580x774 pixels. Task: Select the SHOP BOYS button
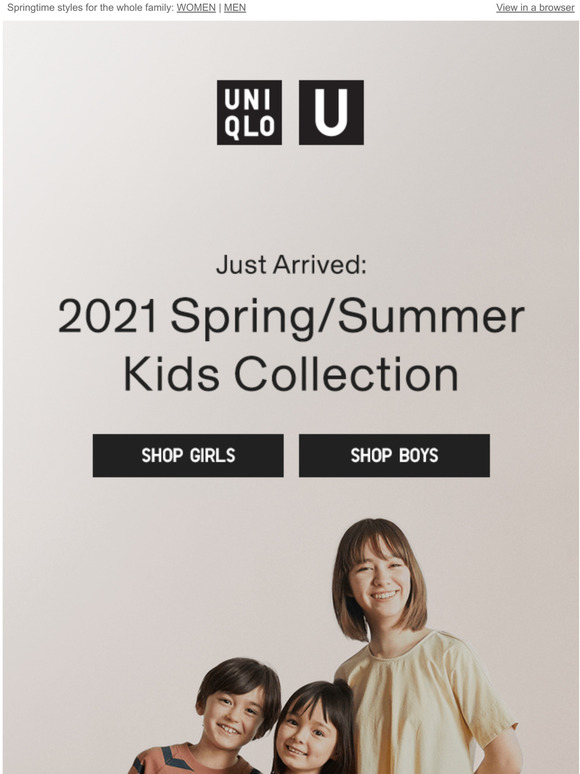pyautogui.click(x=394, y=456)
